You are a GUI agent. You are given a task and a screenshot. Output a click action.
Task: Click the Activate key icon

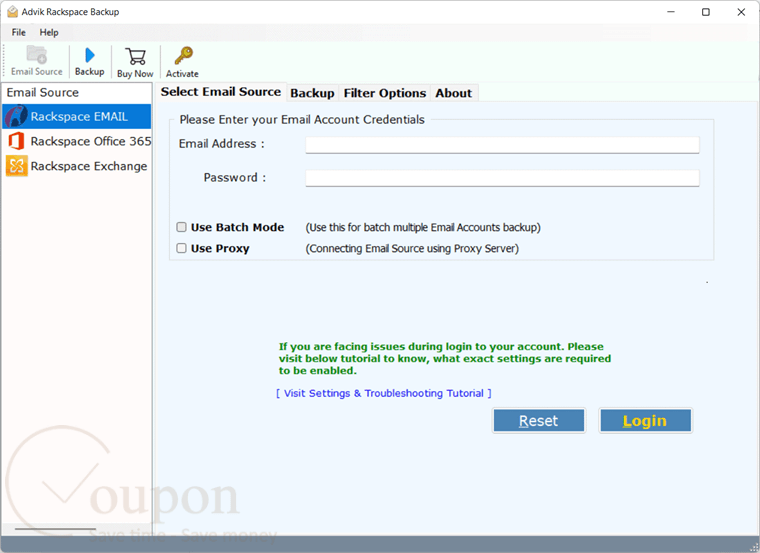click(182, 62)
